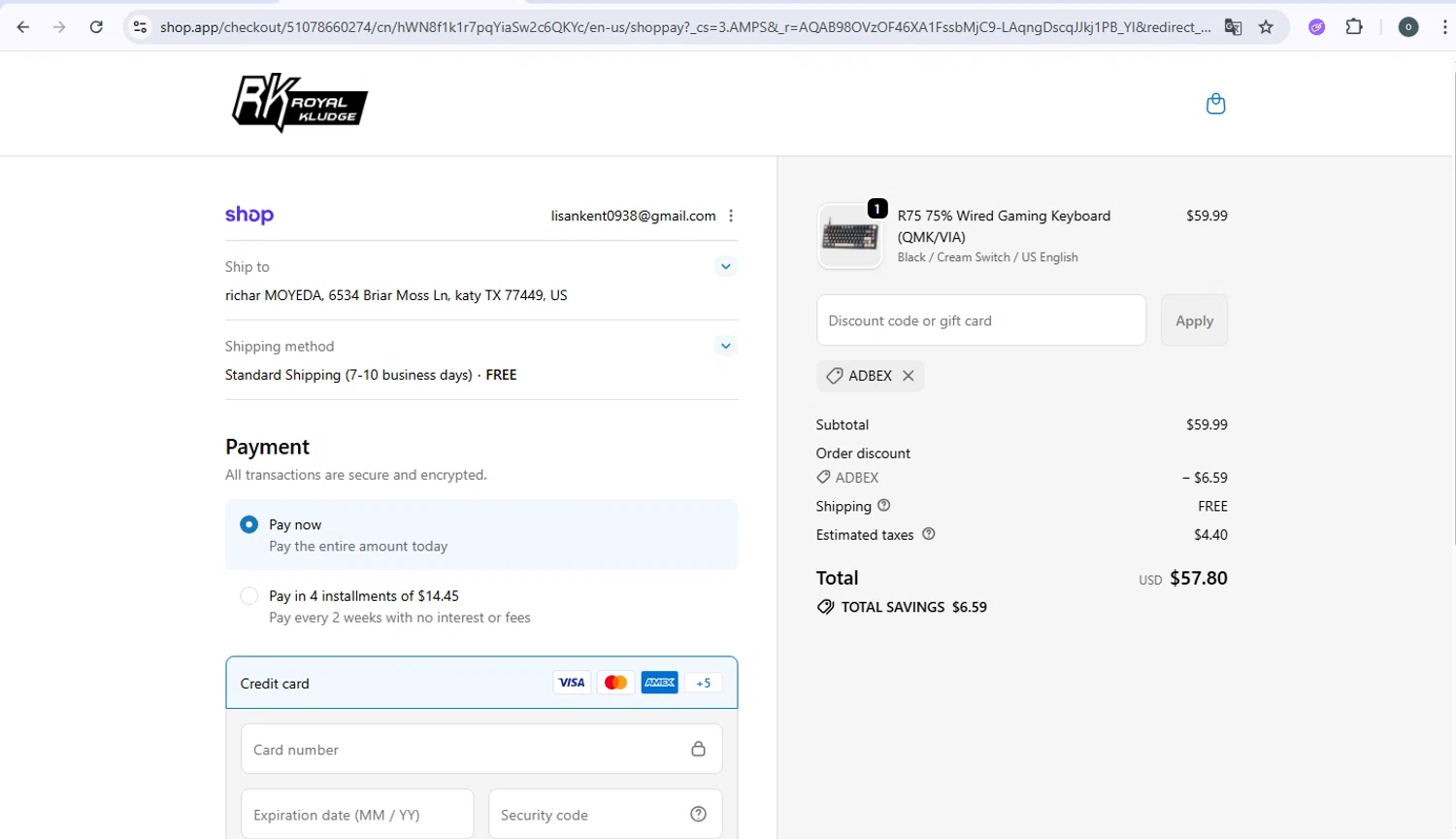
Task: Click the Mastercard icon
Action: [615, 683]
